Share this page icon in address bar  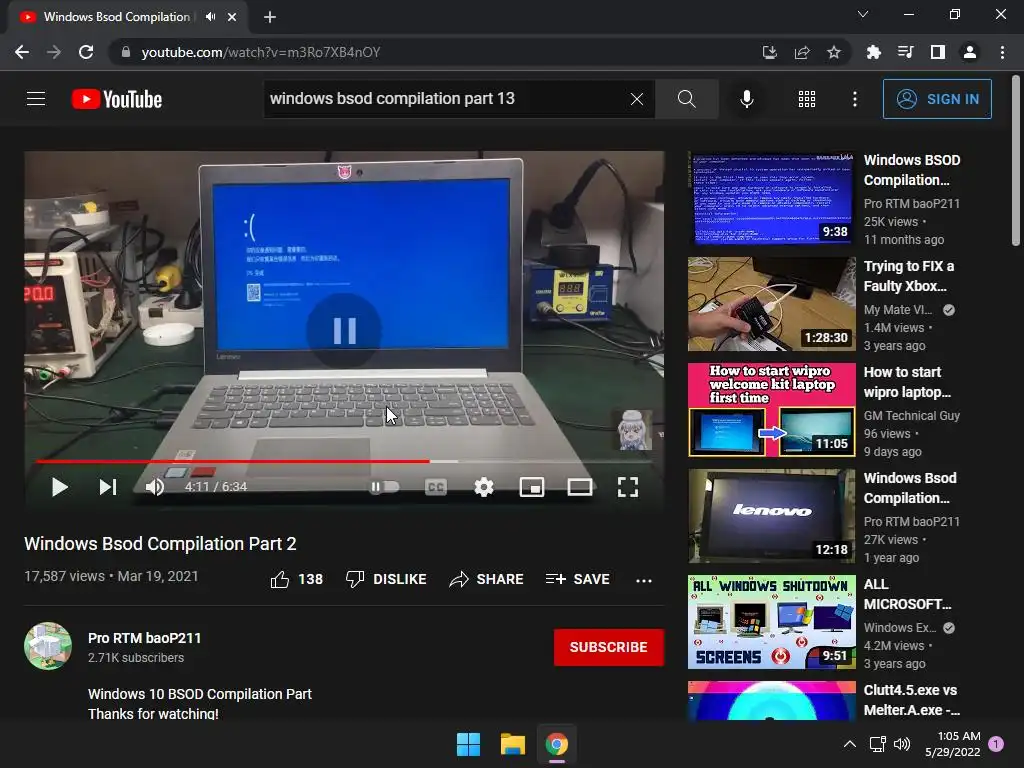point(802,52)
